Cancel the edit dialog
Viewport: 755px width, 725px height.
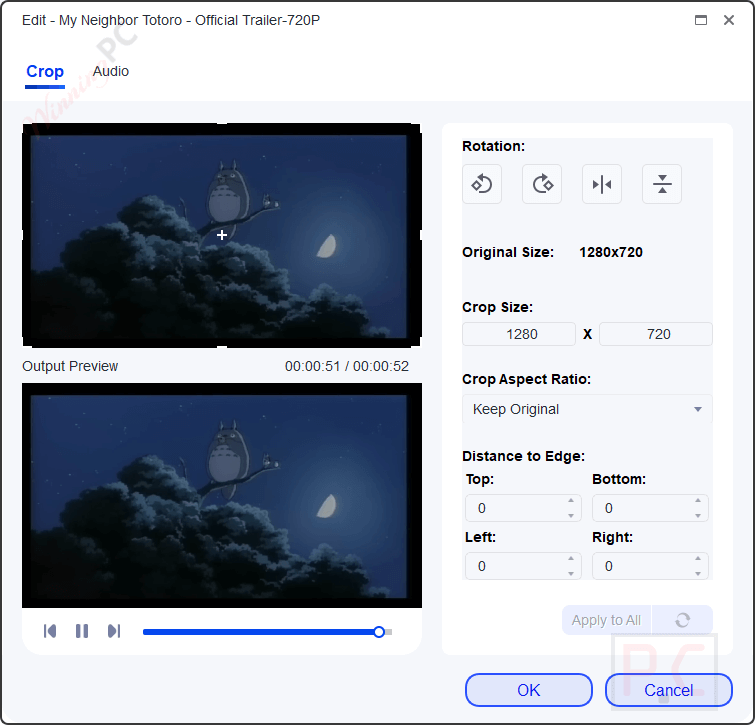669,690
